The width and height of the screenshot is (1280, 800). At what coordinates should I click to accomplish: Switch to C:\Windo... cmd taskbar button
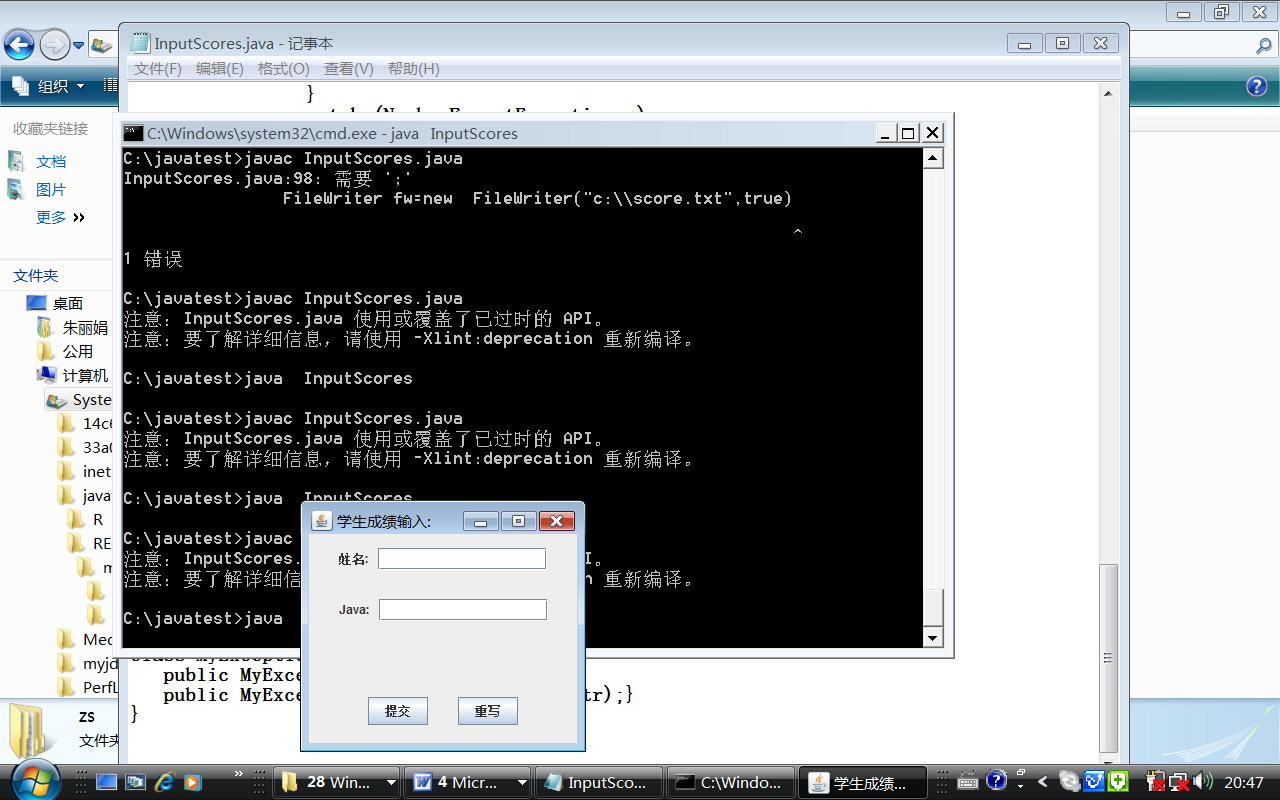(731, 782)
